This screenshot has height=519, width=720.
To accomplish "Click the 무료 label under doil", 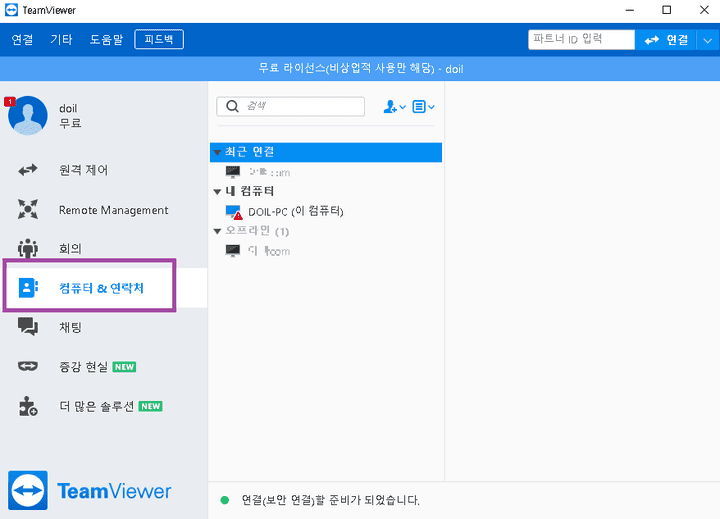I will coord(70,123).
